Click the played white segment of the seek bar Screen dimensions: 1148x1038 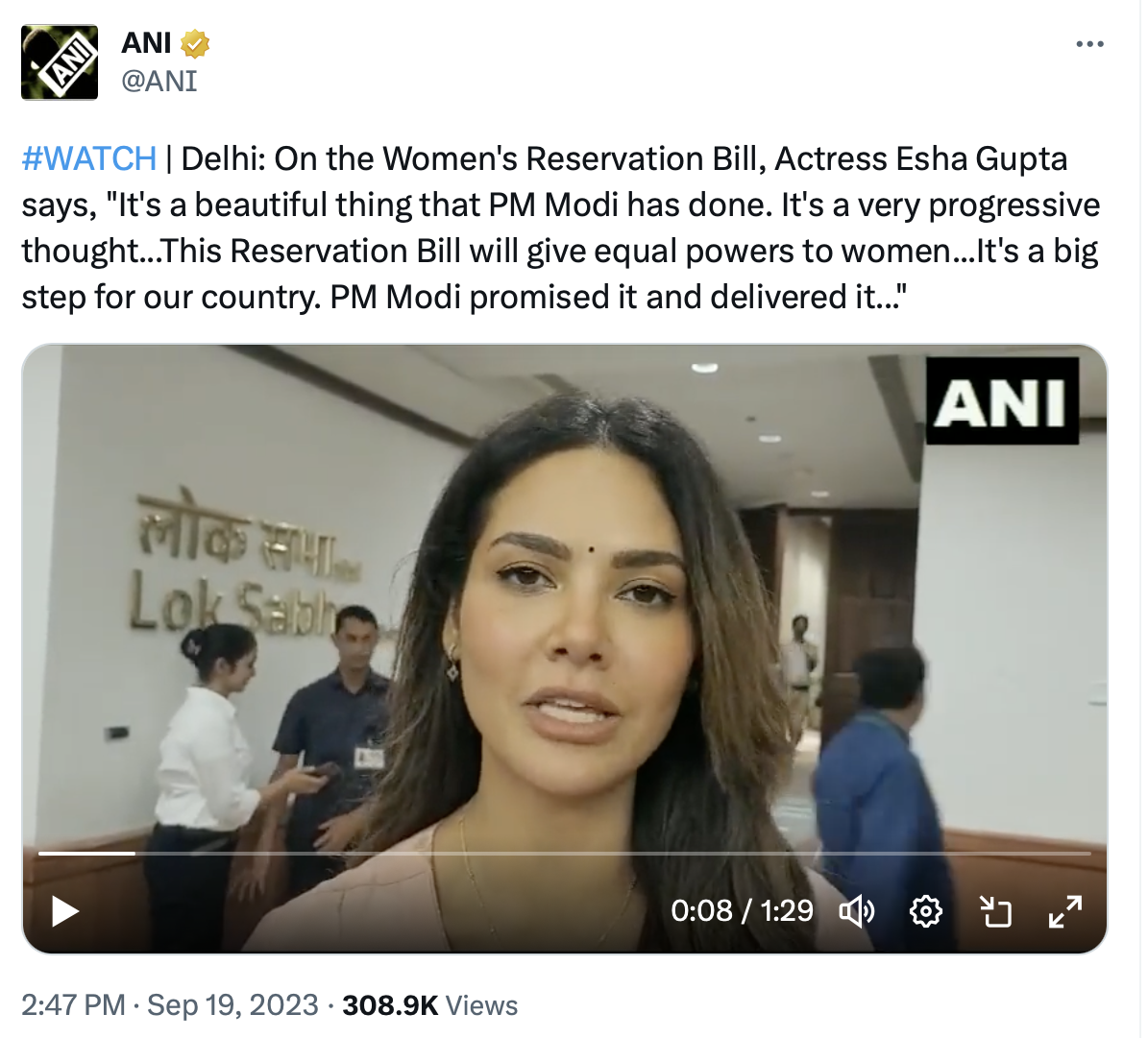86,853
